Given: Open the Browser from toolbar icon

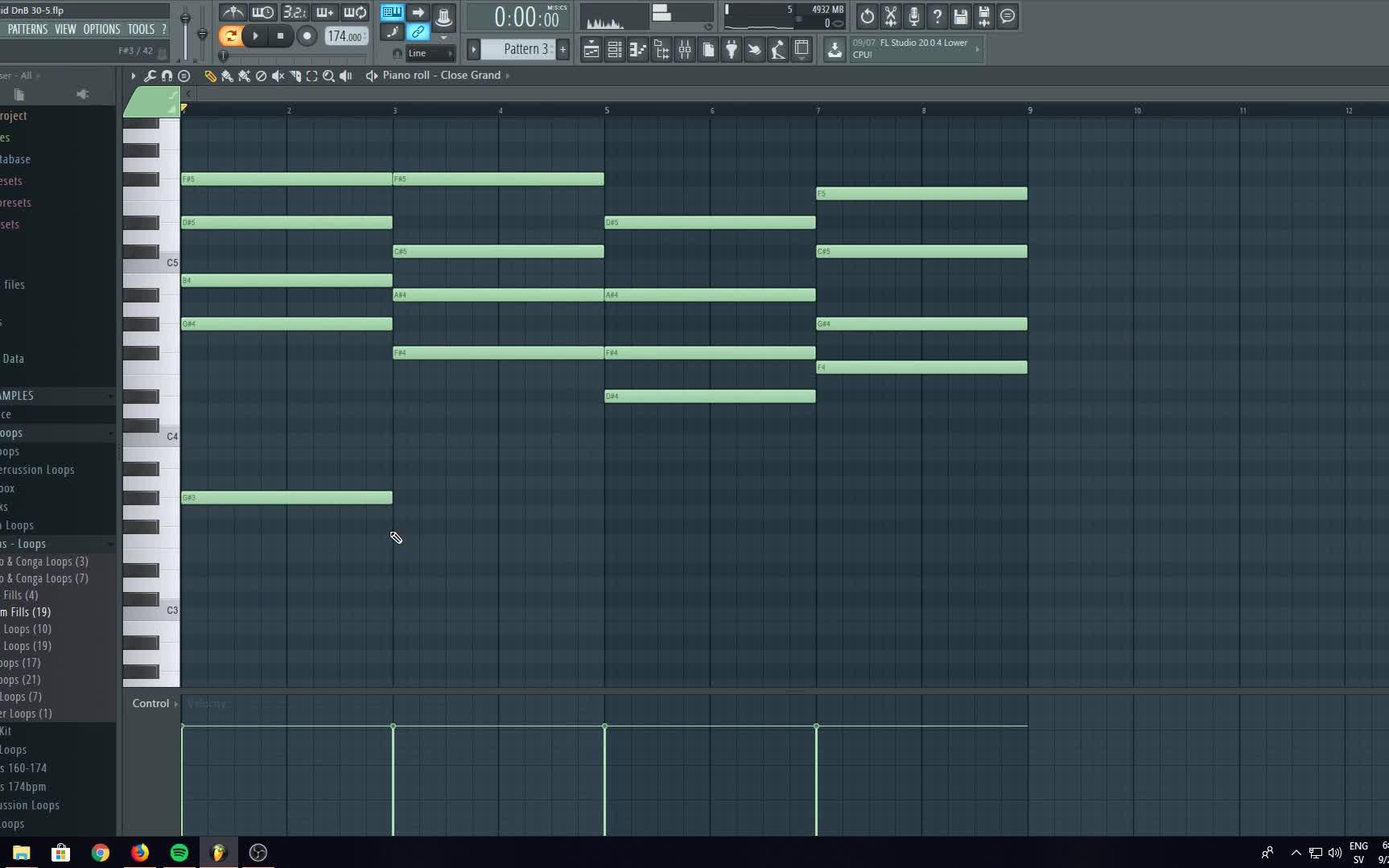Looking at the screenshot, I should tap(661, 50).
